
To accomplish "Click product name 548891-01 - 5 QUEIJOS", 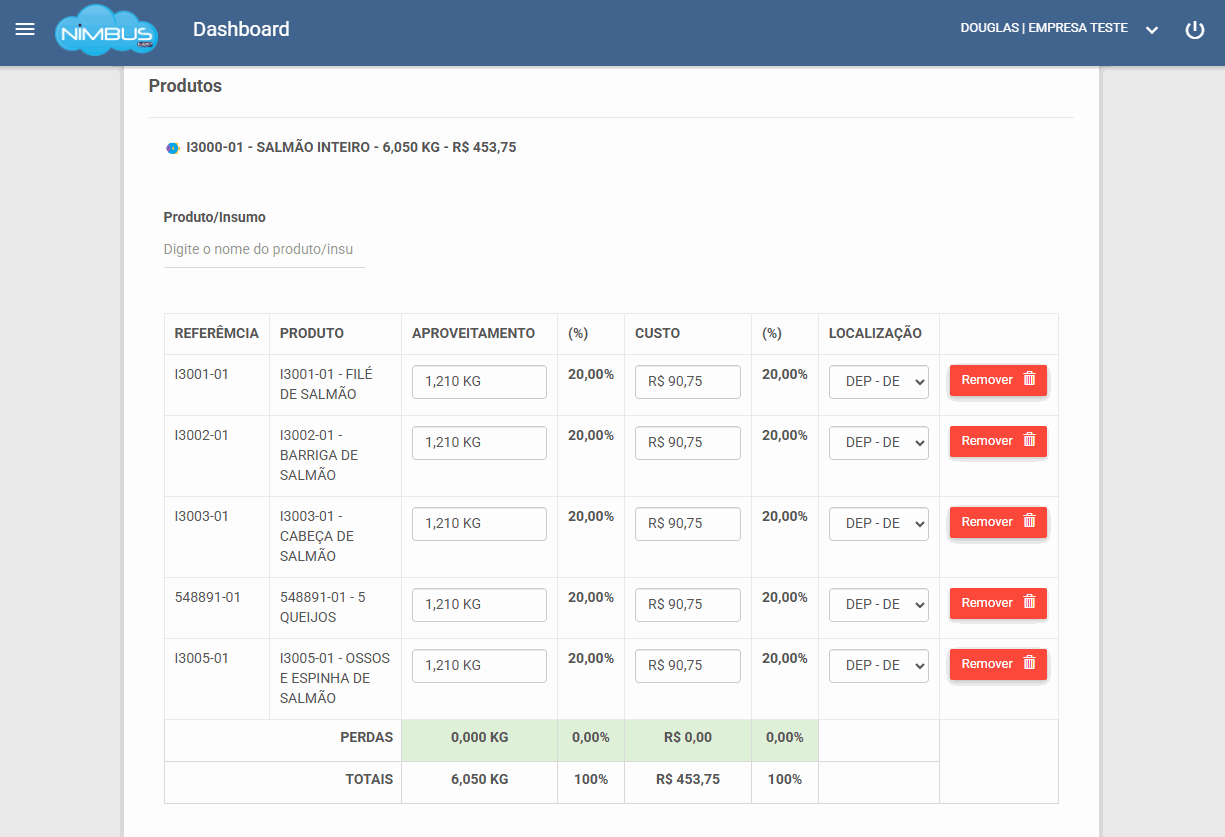I will pos(323,607).
